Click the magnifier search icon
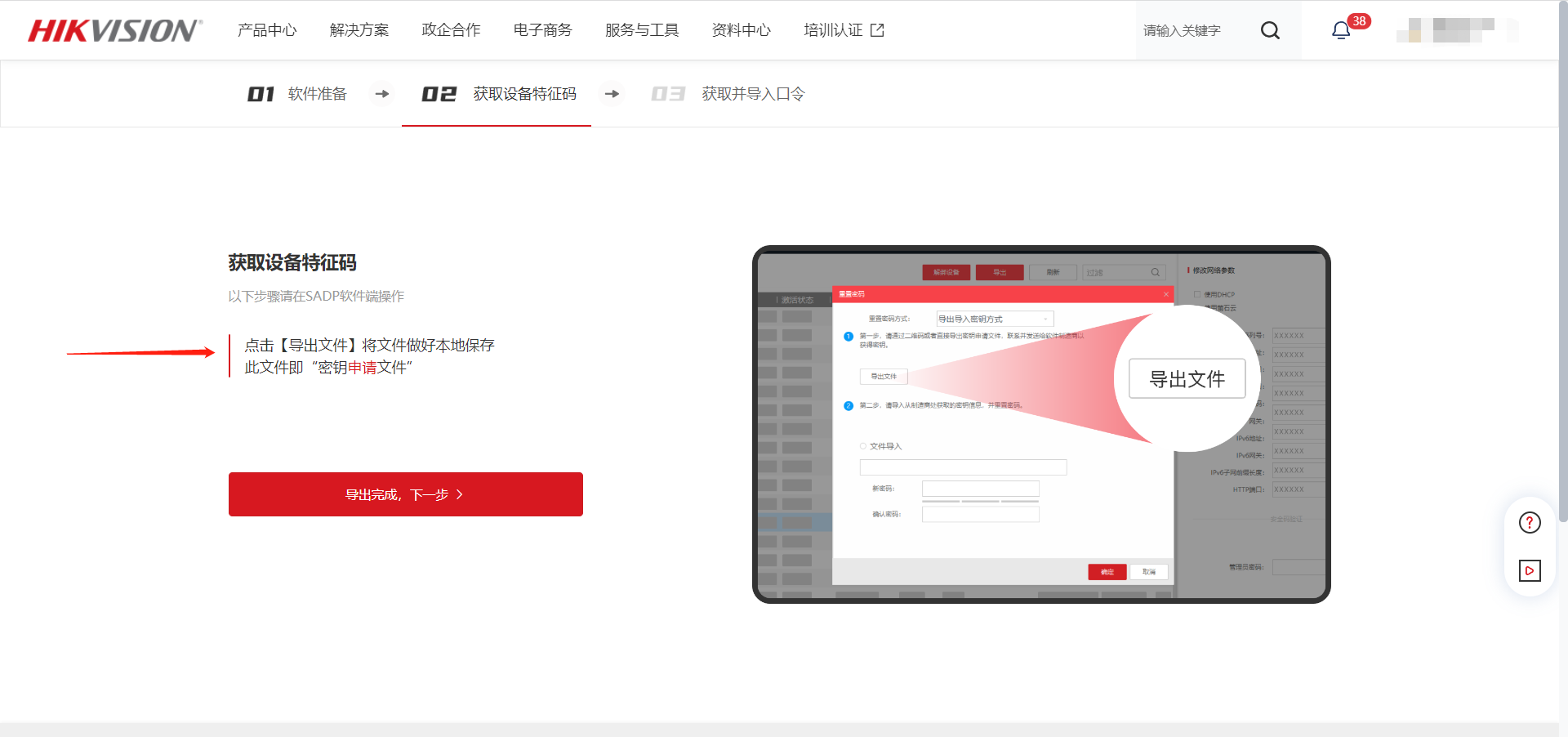Screen dimensions: 1568x737 pos(1270,30)
